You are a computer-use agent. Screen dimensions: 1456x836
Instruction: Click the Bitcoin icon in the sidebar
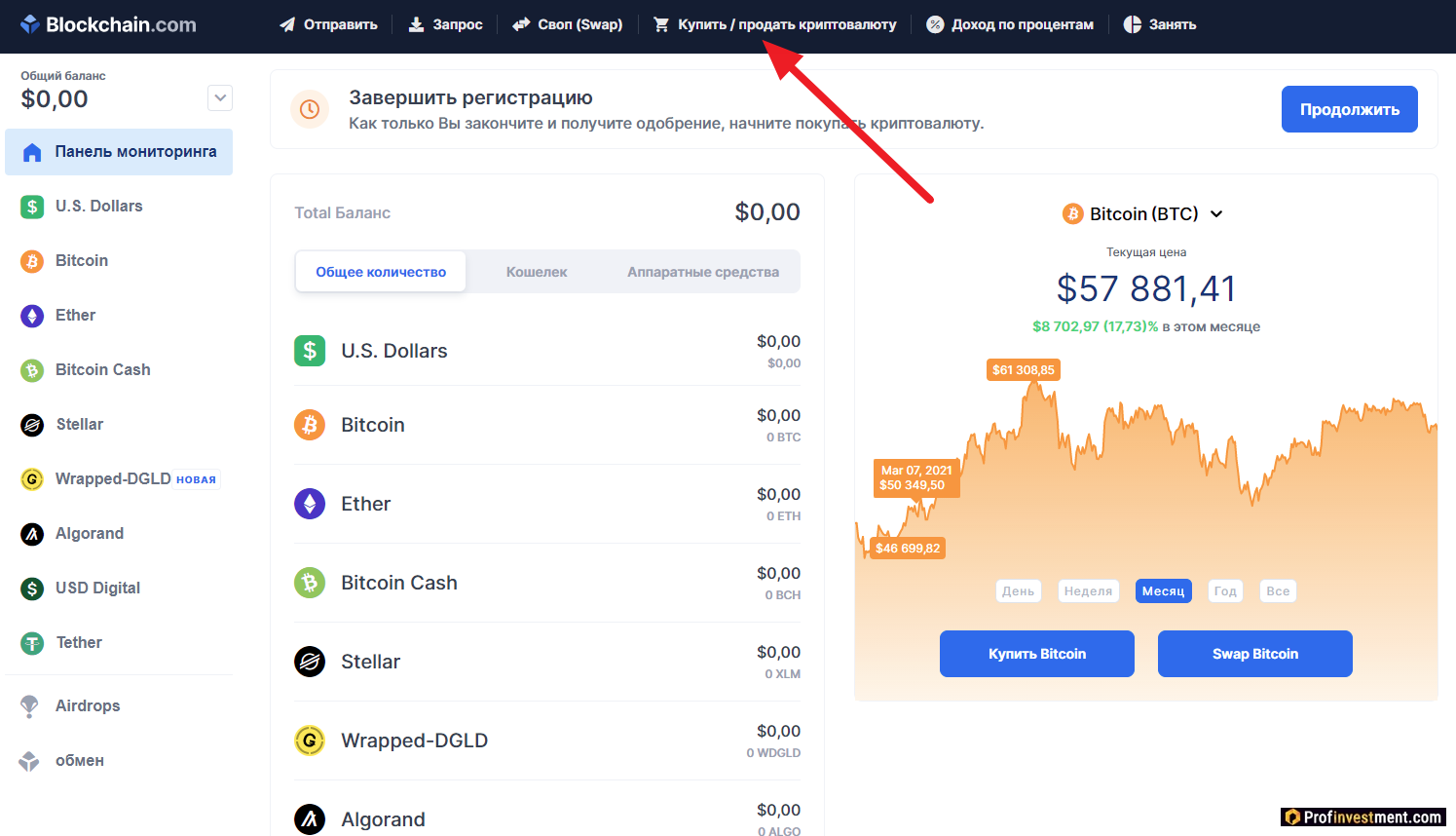pos(32,261)
